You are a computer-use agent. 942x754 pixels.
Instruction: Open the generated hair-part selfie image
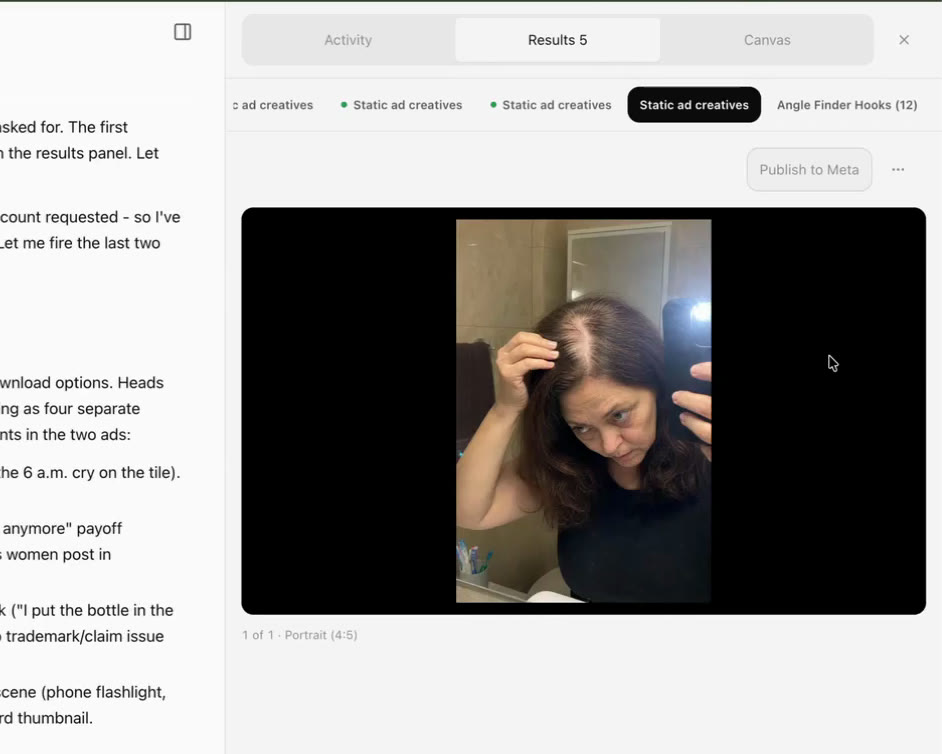(x=583, y=411)
